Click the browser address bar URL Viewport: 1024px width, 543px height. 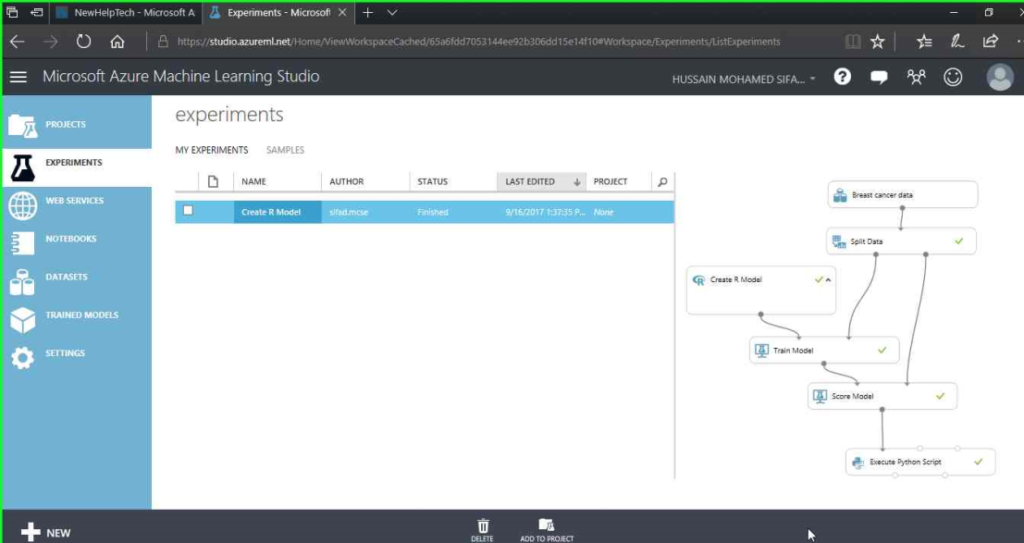478,42
